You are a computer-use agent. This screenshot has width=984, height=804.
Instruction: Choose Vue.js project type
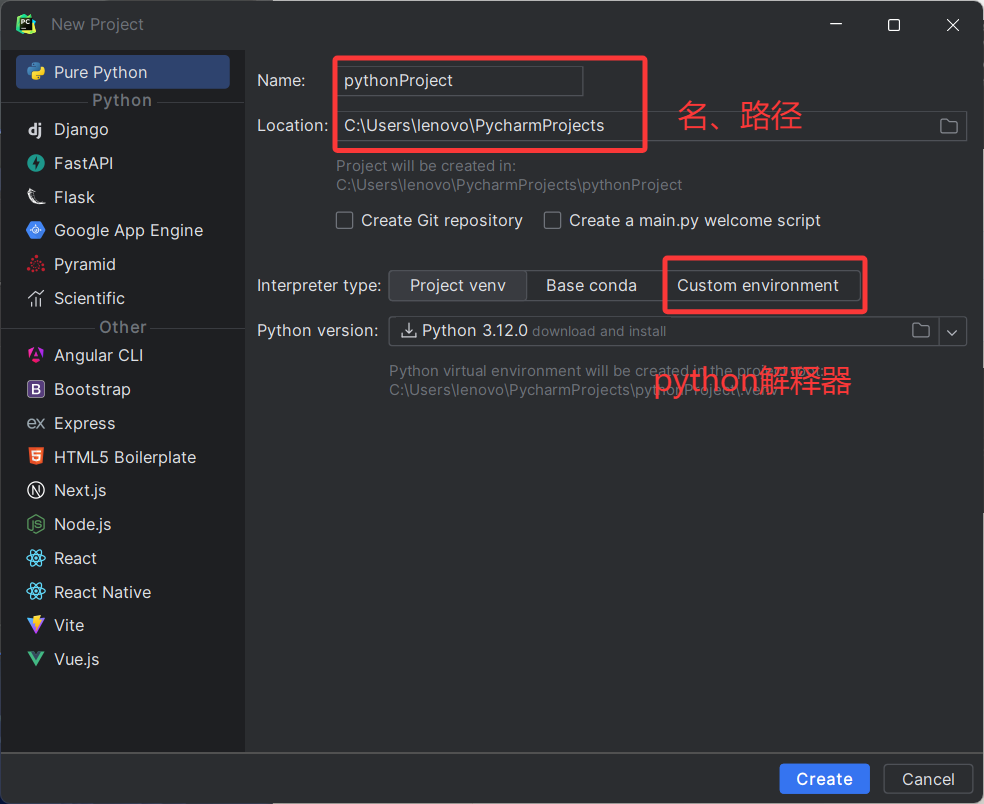pyautogui.click(x=122, y=659)
